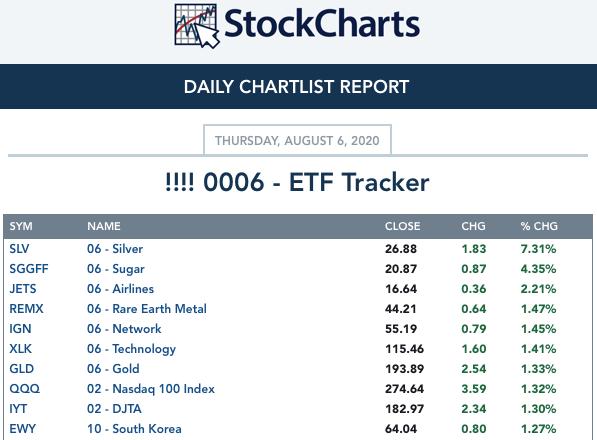
Task: Click the StockCharts wordmark text
Action: point(322,24)
